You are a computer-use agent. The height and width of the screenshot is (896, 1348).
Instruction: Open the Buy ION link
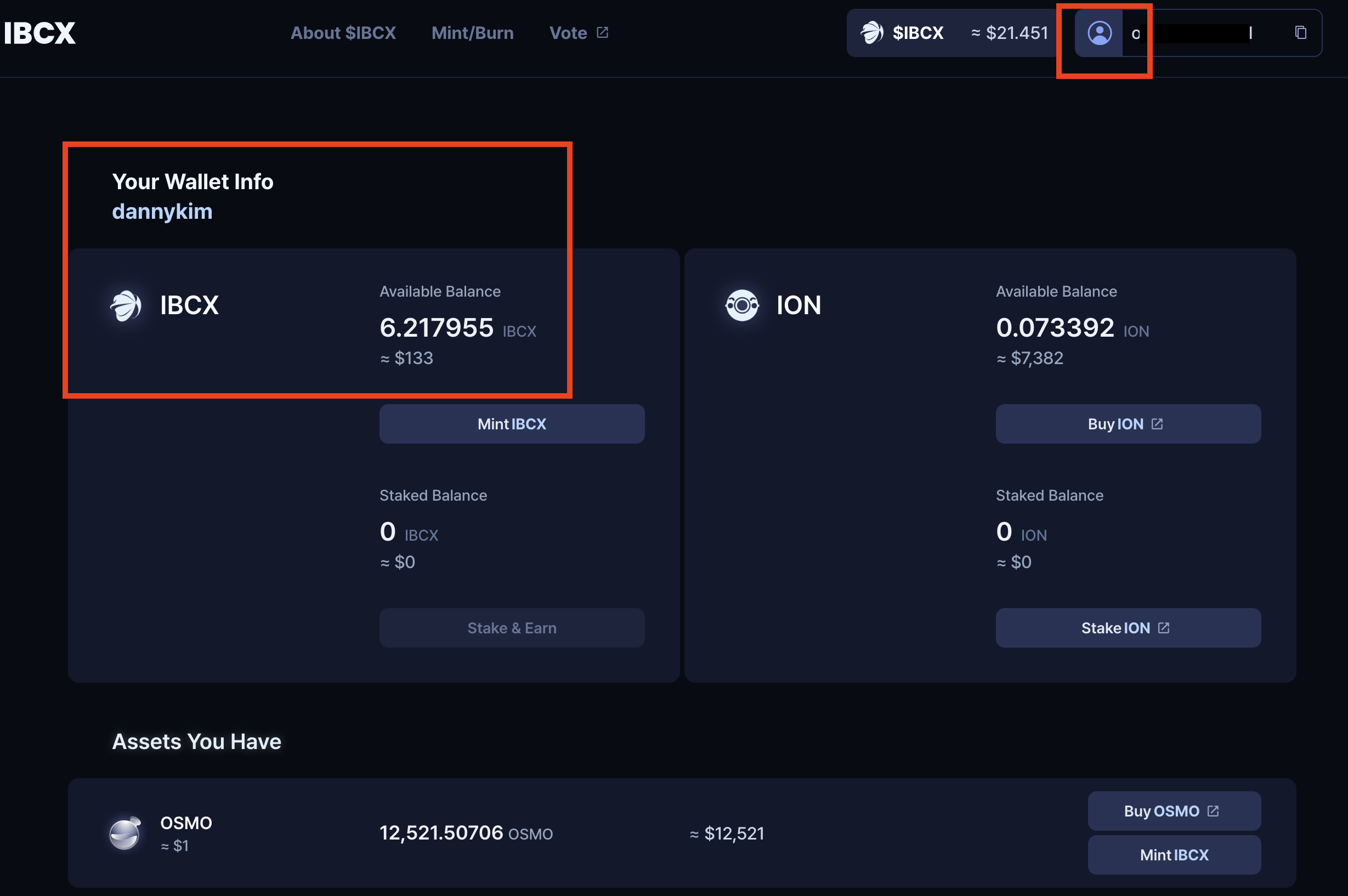[1128, 423]
